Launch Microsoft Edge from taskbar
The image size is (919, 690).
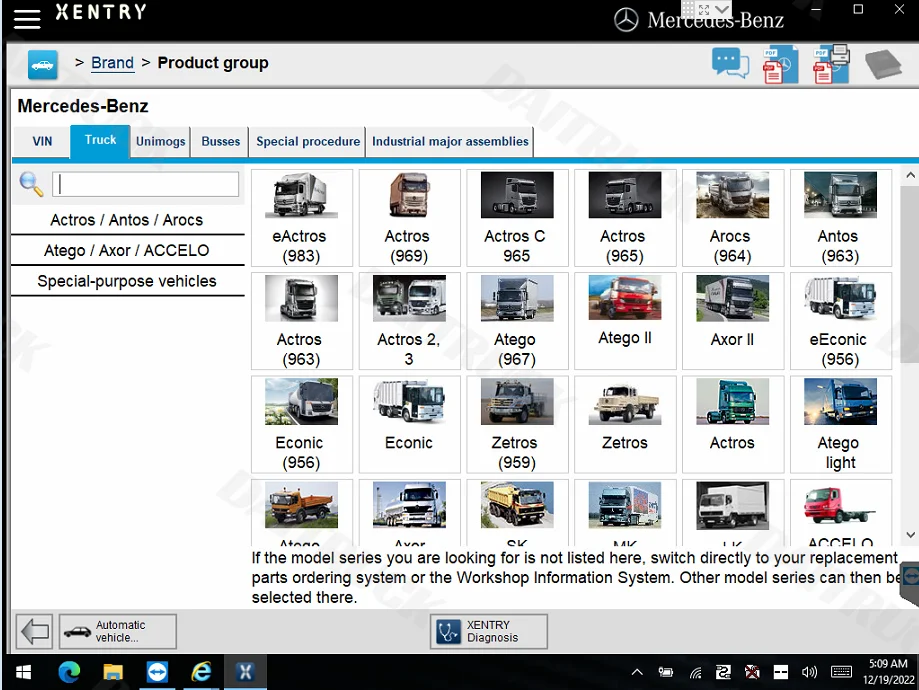point(69,672)
